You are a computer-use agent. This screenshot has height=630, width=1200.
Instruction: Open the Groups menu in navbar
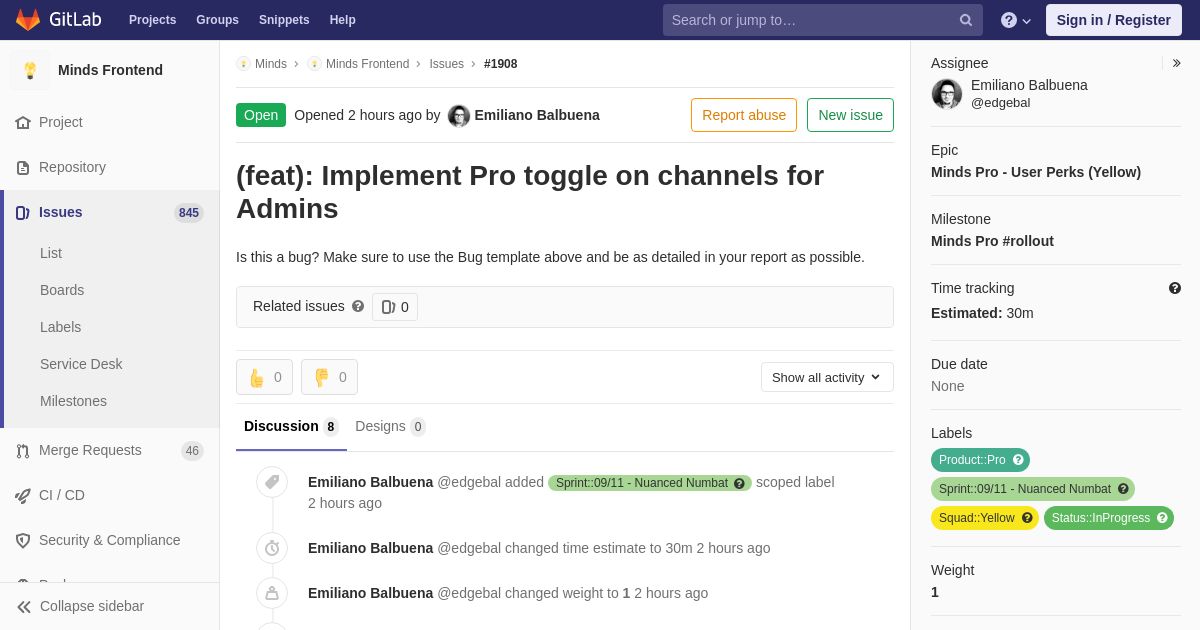217,20
